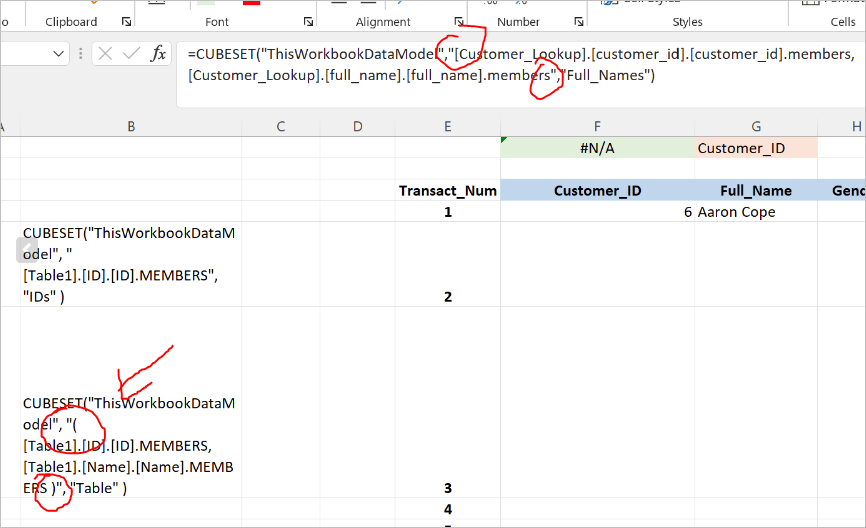This screenshot has height=528, width=866.
Task: Select the Aaron Cope cell
Action: pos(756,212)
